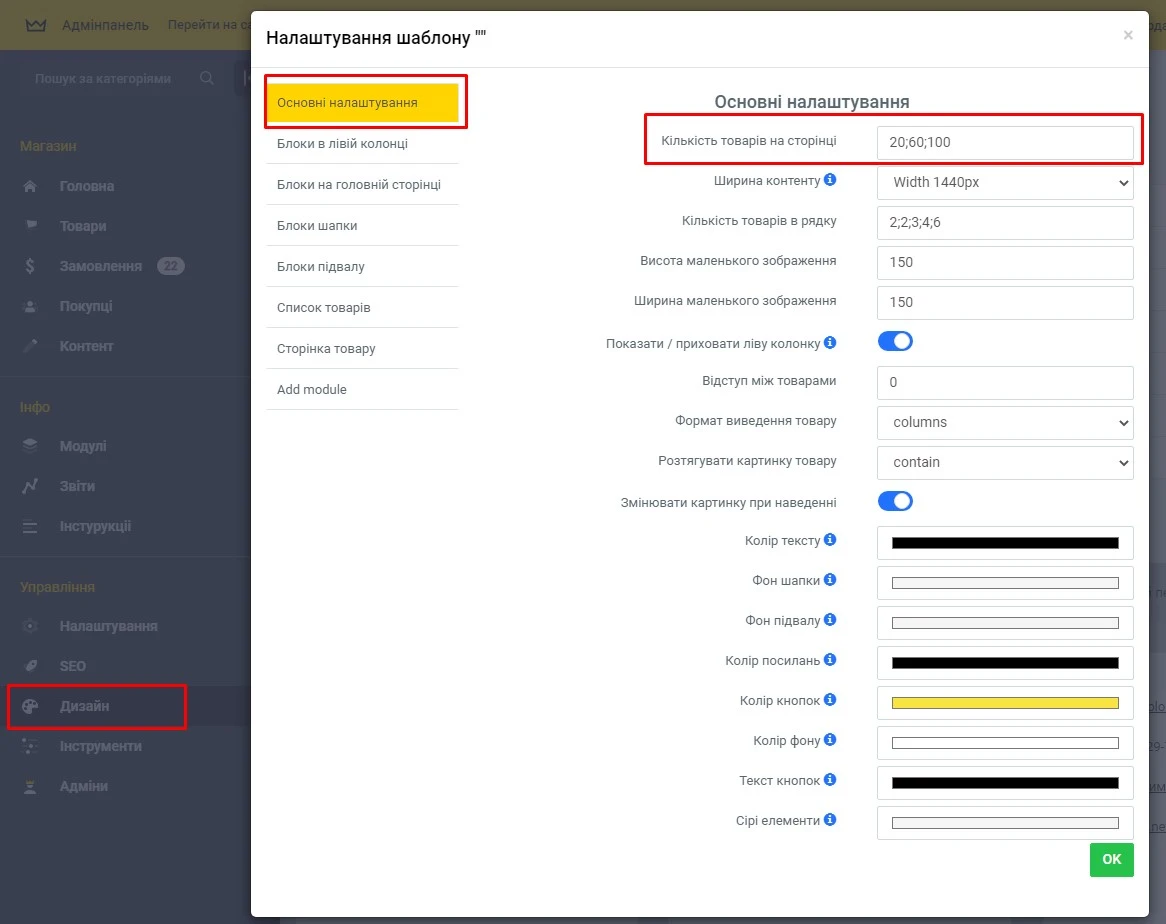Image resolution: width=1166 pixels, height=924 pixels.
Task: Select the Add module tab
Action: [x=312, y=390]
